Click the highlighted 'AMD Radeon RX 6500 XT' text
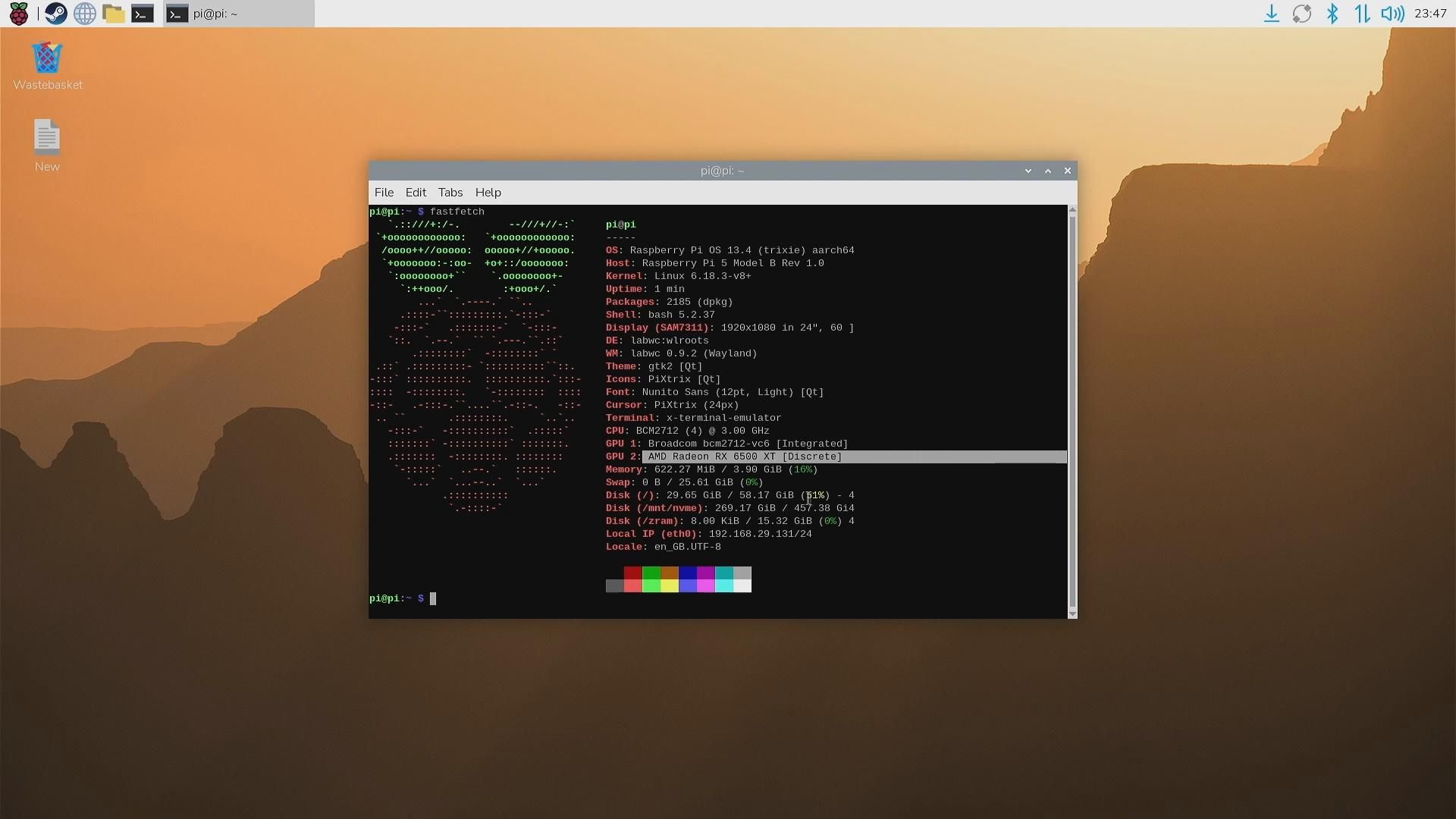Viewport: 1456px width, 819px height. click(745, 457)
